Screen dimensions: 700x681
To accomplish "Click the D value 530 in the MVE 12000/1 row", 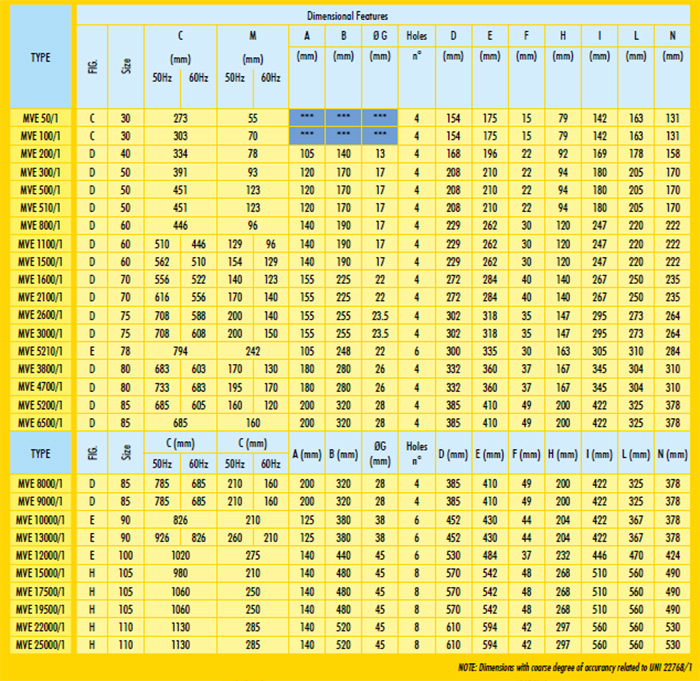I will (x=453, y=556).
